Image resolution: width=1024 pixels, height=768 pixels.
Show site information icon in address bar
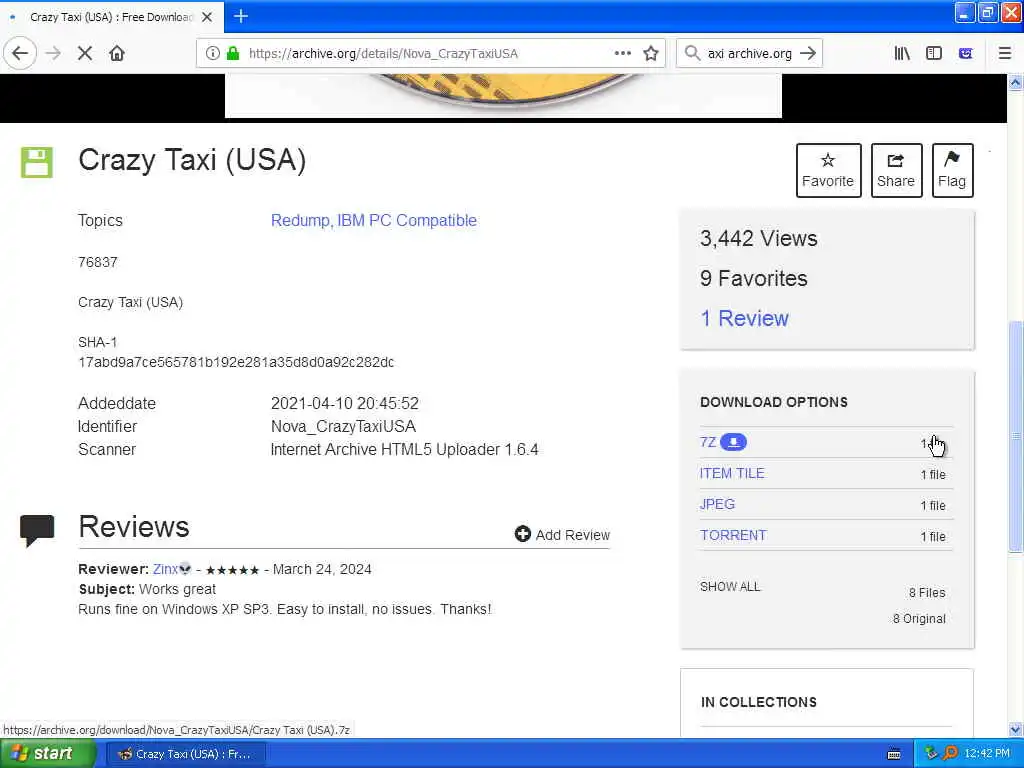(x=213, y=54)
